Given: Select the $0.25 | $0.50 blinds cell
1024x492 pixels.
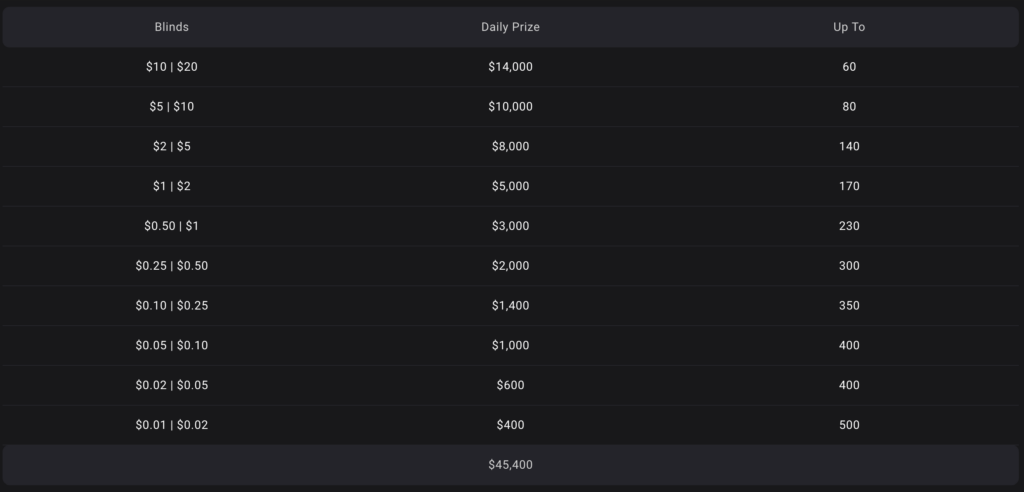Looking at the screenshot, I should (172, 266).
